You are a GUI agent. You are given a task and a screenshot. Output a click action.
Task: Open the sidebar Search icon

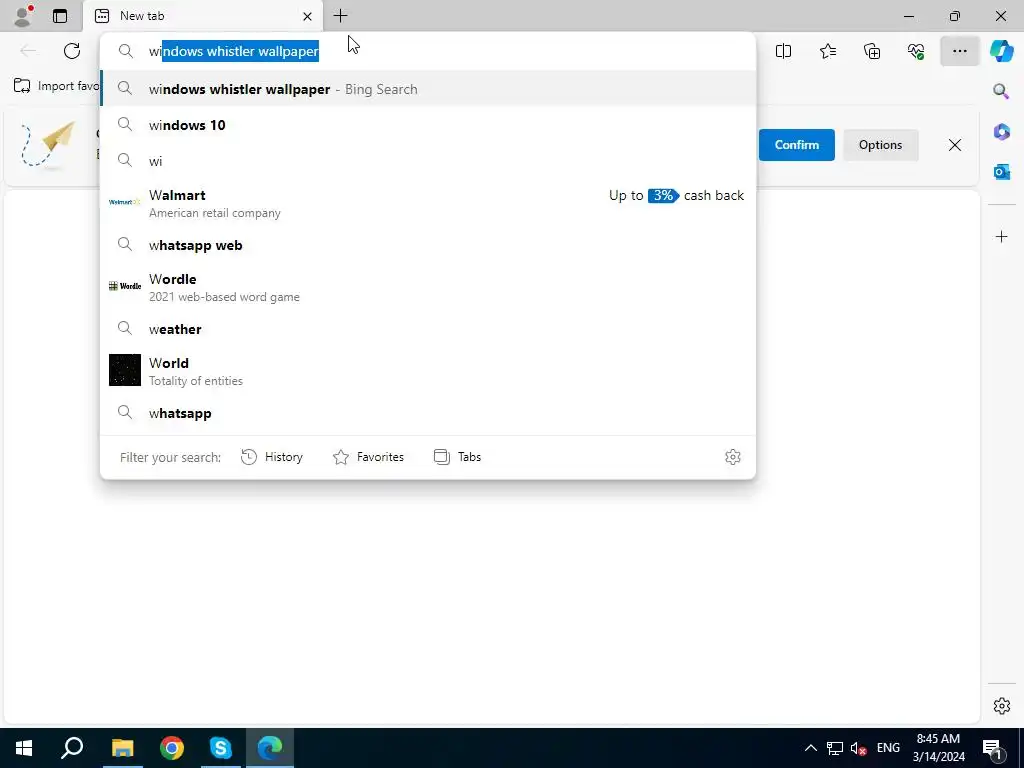pos(1001,91)
